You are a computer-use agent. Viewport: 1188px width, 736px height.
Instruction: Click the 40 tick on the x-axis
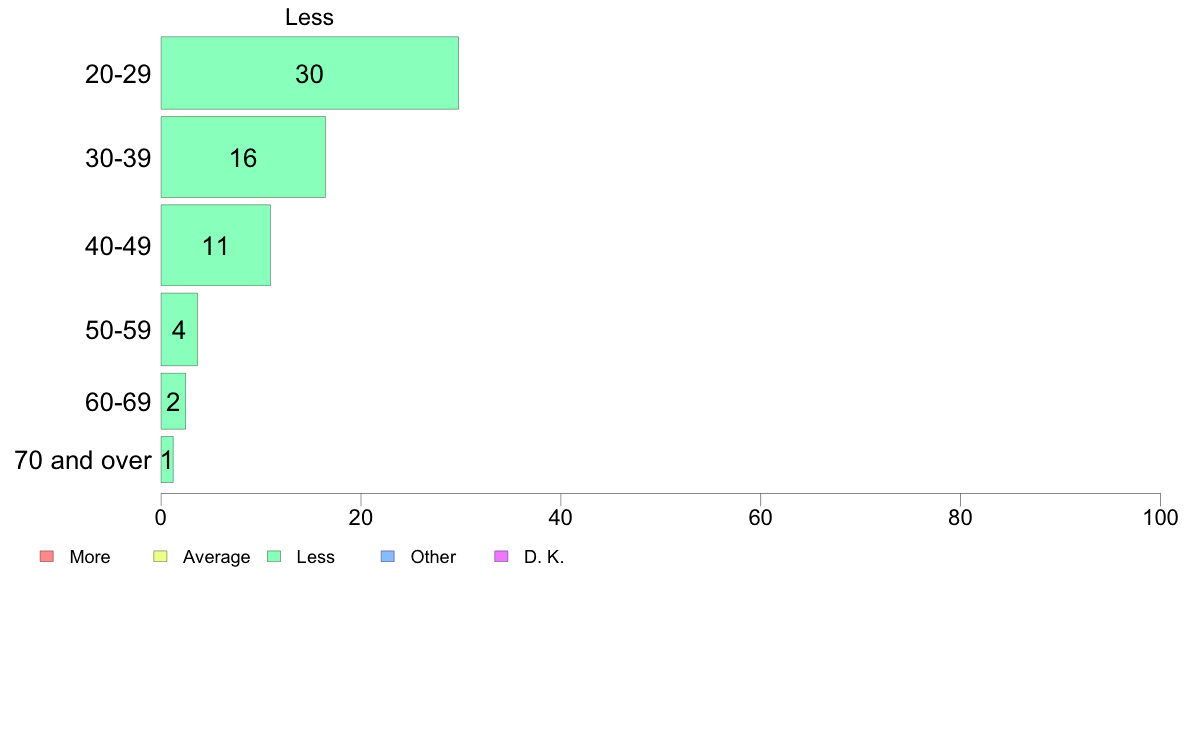[561, 518]
